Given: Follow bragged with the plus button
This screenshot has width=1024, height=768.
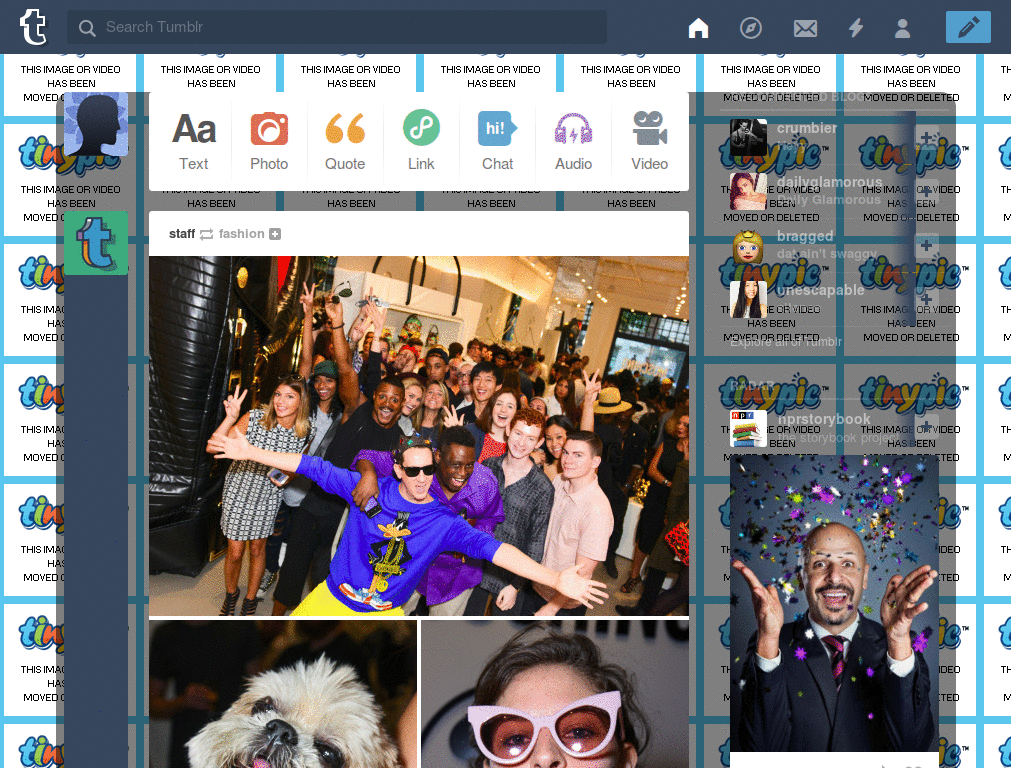Looking at the screenshot, I should click(926, 246).
